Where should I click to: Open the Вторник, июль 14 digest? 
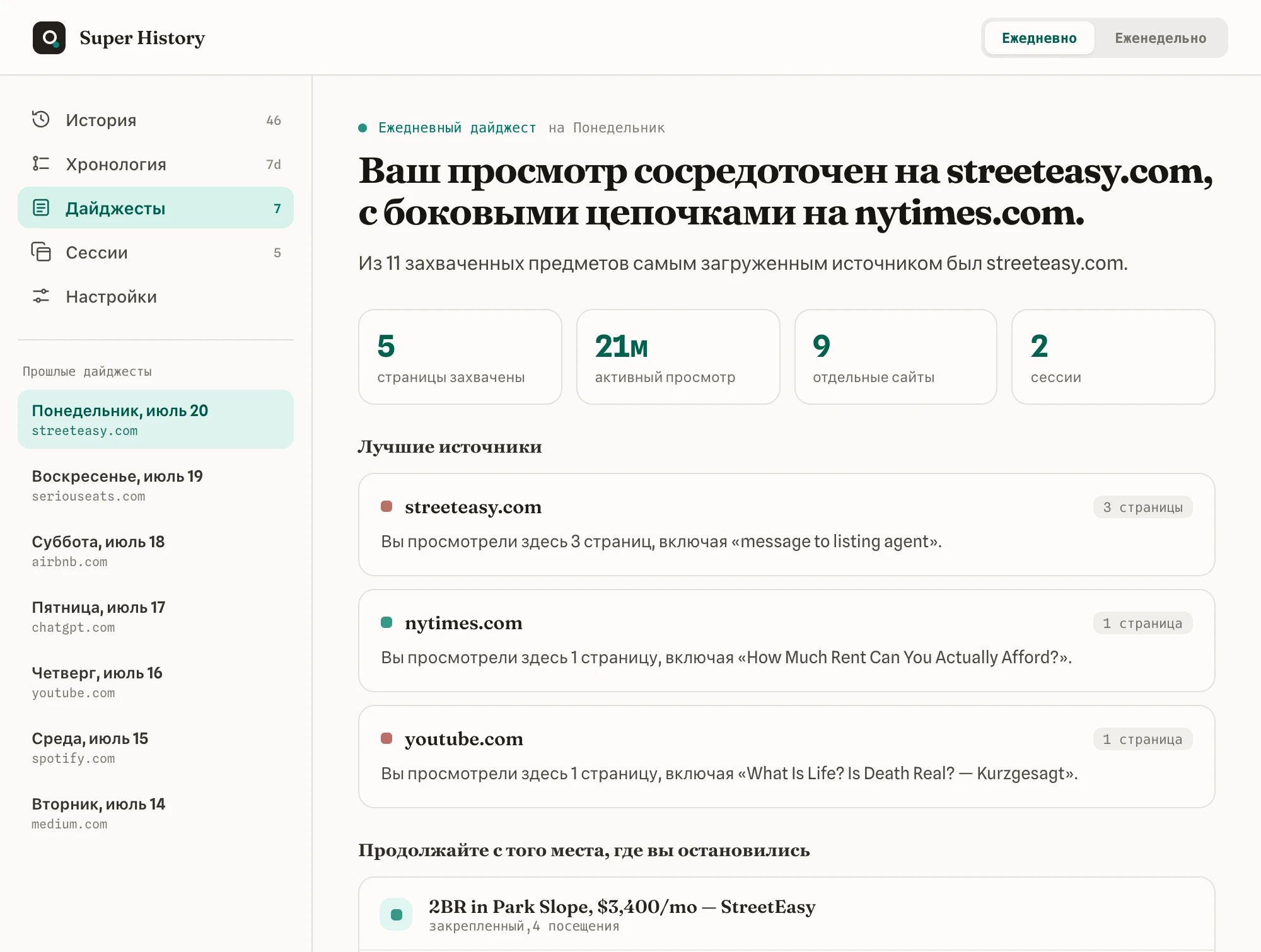coord(156,813)
